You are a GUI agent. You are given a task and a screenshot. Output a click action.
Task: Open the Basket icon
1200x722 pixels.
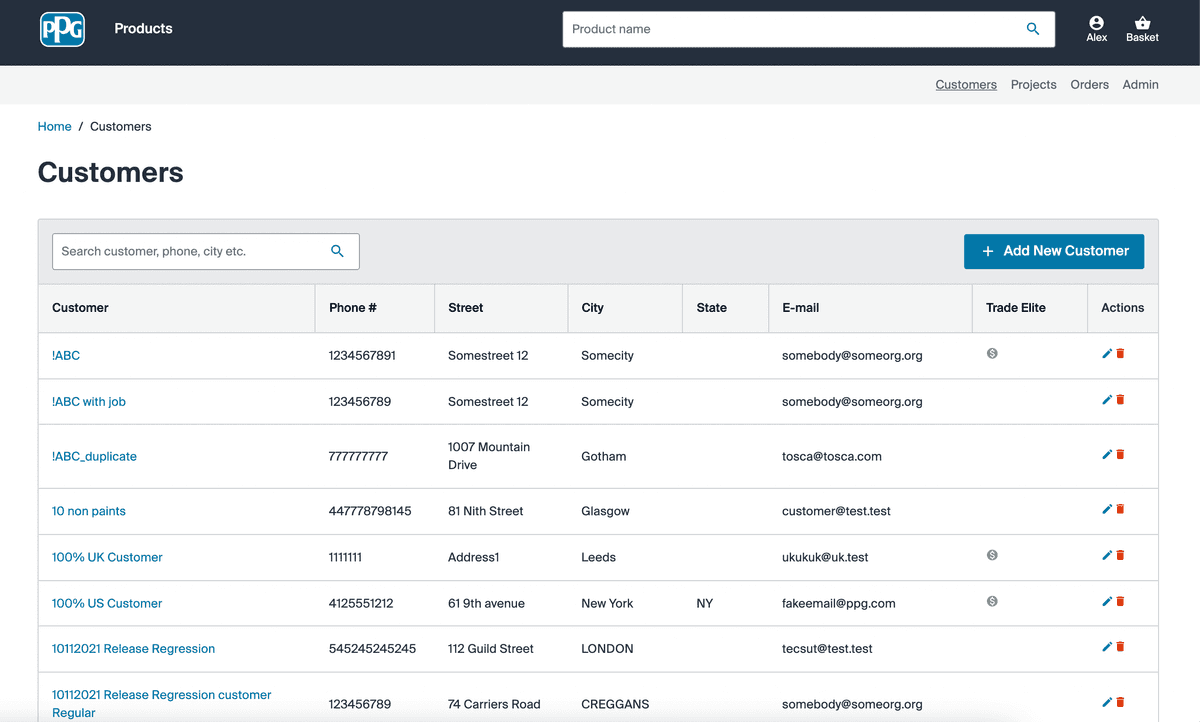point(1142,24)
